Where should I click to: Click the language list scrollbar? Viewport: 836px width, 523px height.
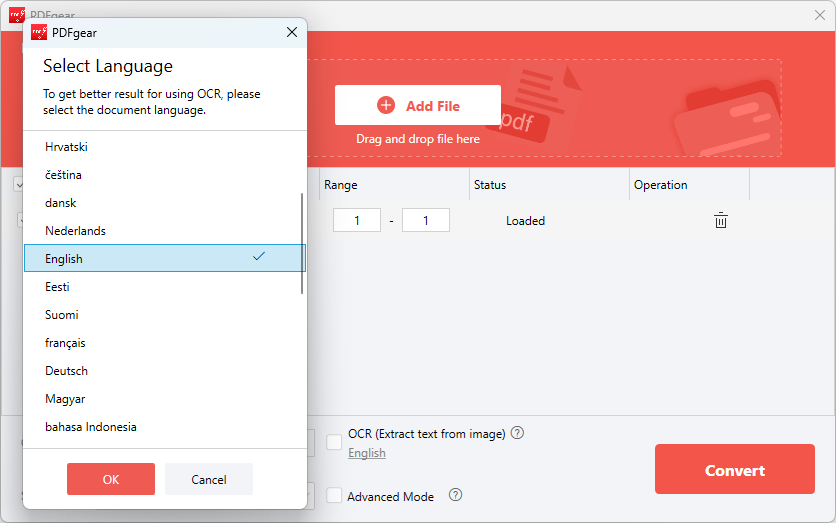tap(302, 243)
